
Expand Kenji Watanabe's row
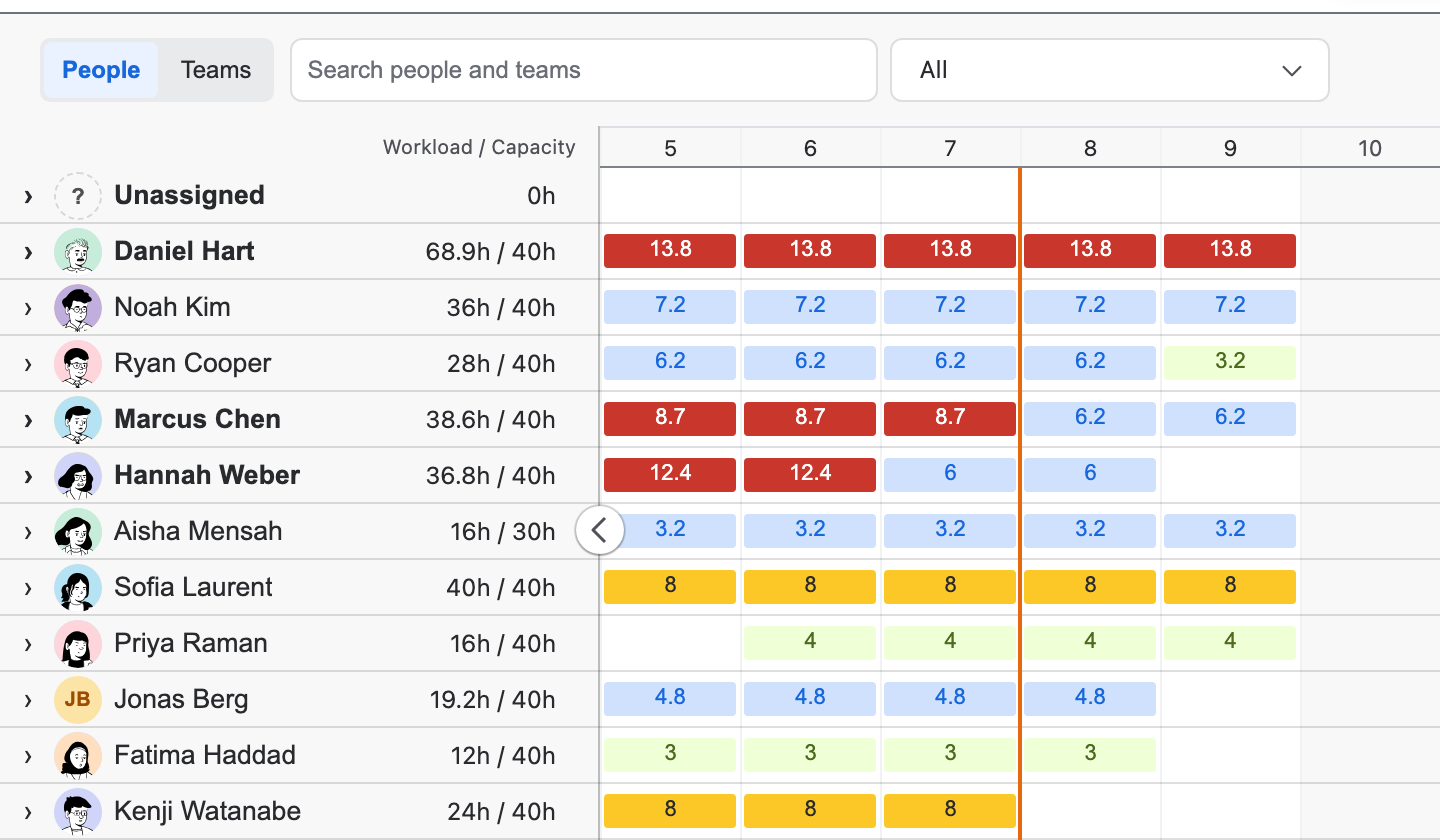point(28,812)
